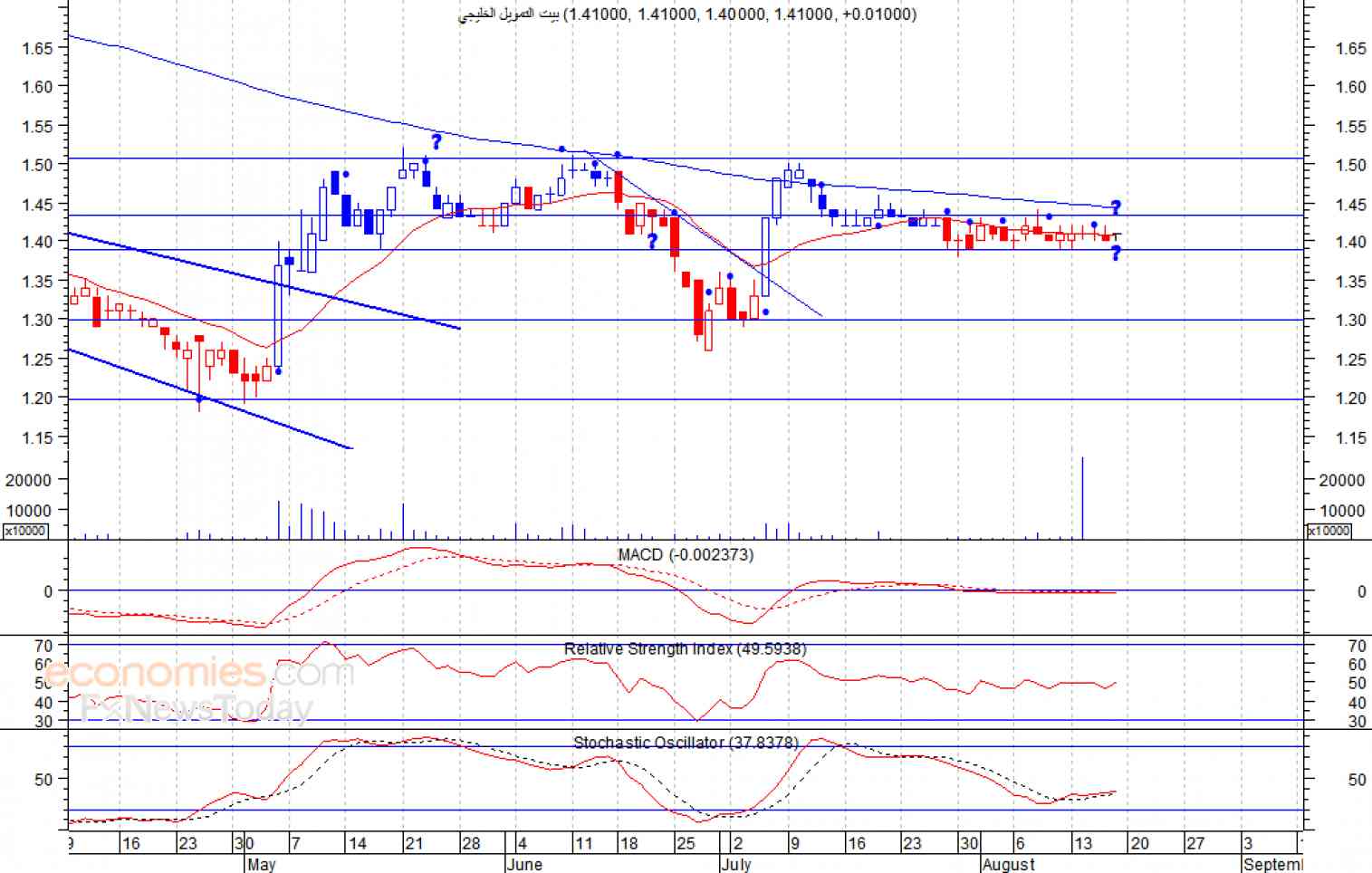Select the Stochastic 50 label on right axis
Image resolution: width=1372 pixels, height=873 pixels.
click(1357, 779)
